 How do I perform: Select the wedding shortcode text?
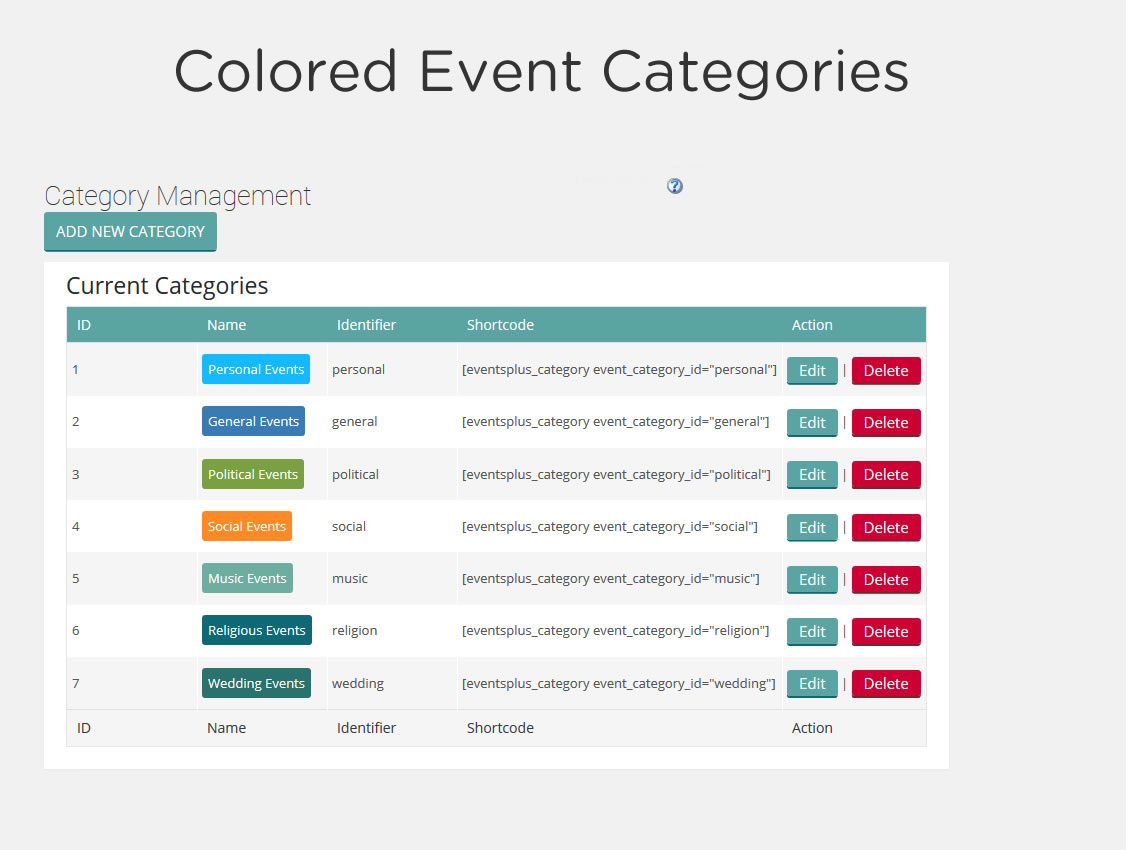[619, 683]
